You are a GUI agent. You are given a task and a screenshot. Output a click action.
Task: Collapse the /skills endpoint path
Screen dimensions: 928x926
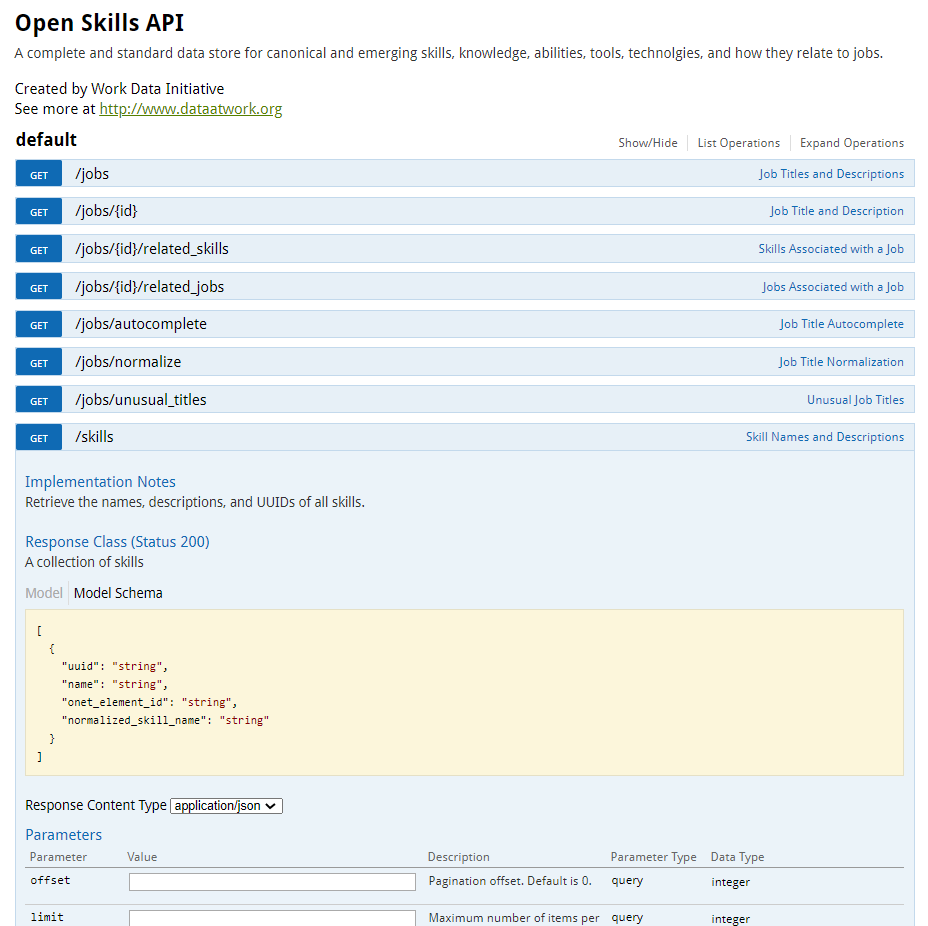pyautogui.click(x=95, y=437)
